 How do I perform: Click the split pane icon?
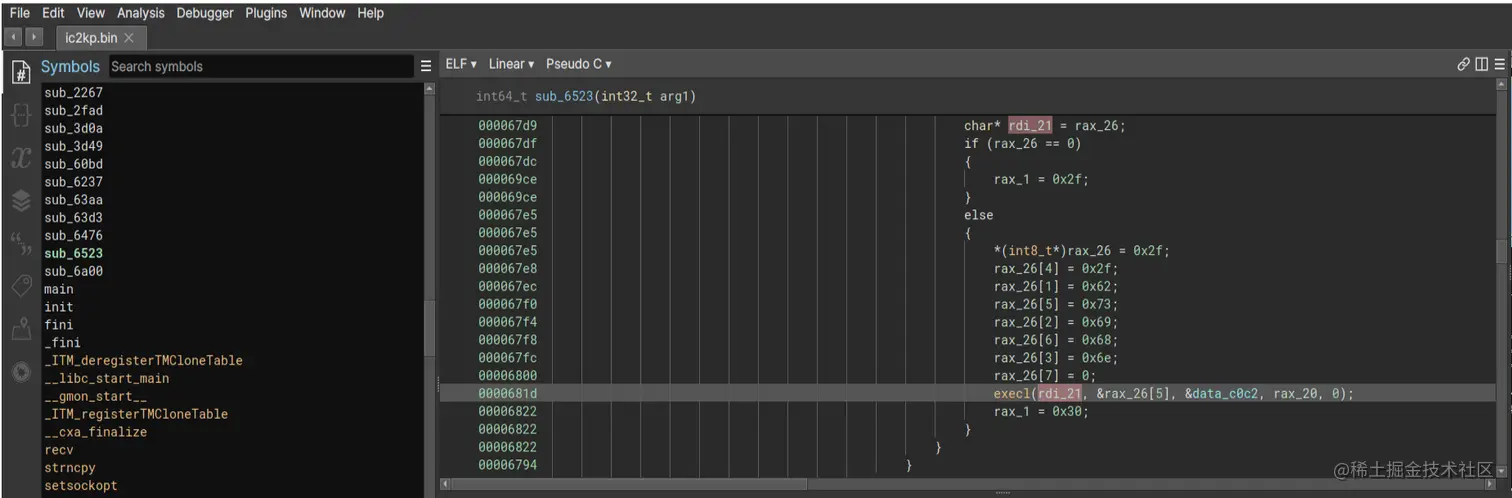(1481, 64)
